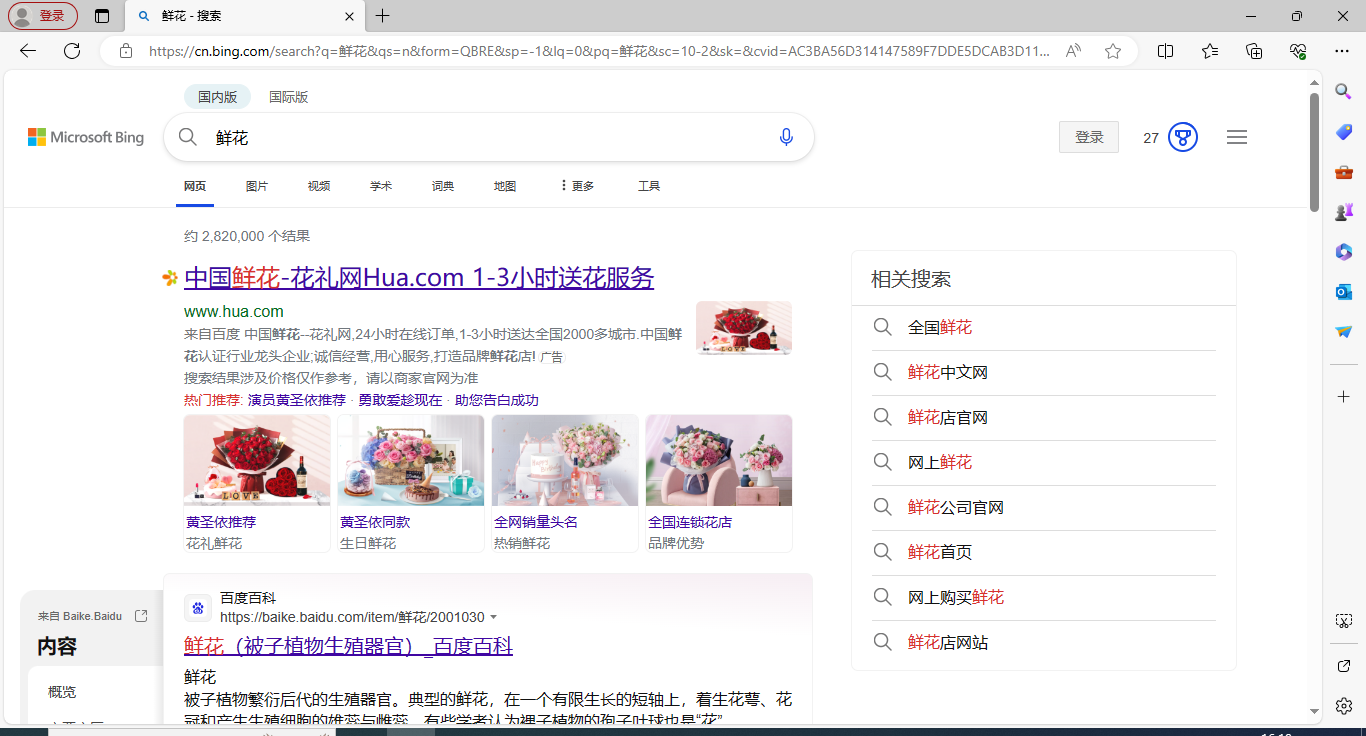This screenshot has width=1366, height=736.
Task: Click the Bing page 登录 button
Action: pos(1089,137)
